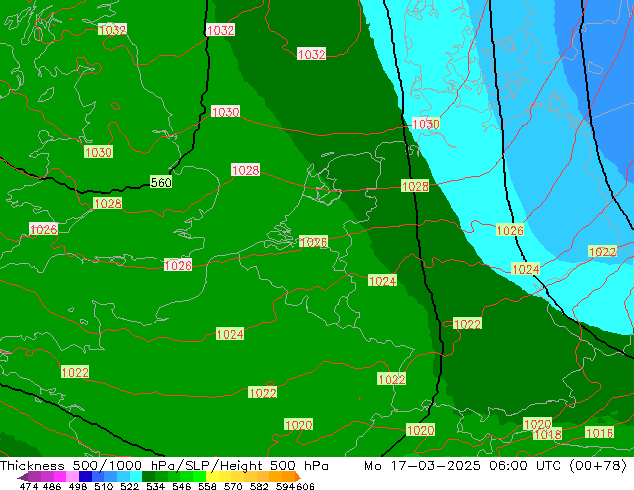Click the orange right arrow legend end

click(298, 477)
